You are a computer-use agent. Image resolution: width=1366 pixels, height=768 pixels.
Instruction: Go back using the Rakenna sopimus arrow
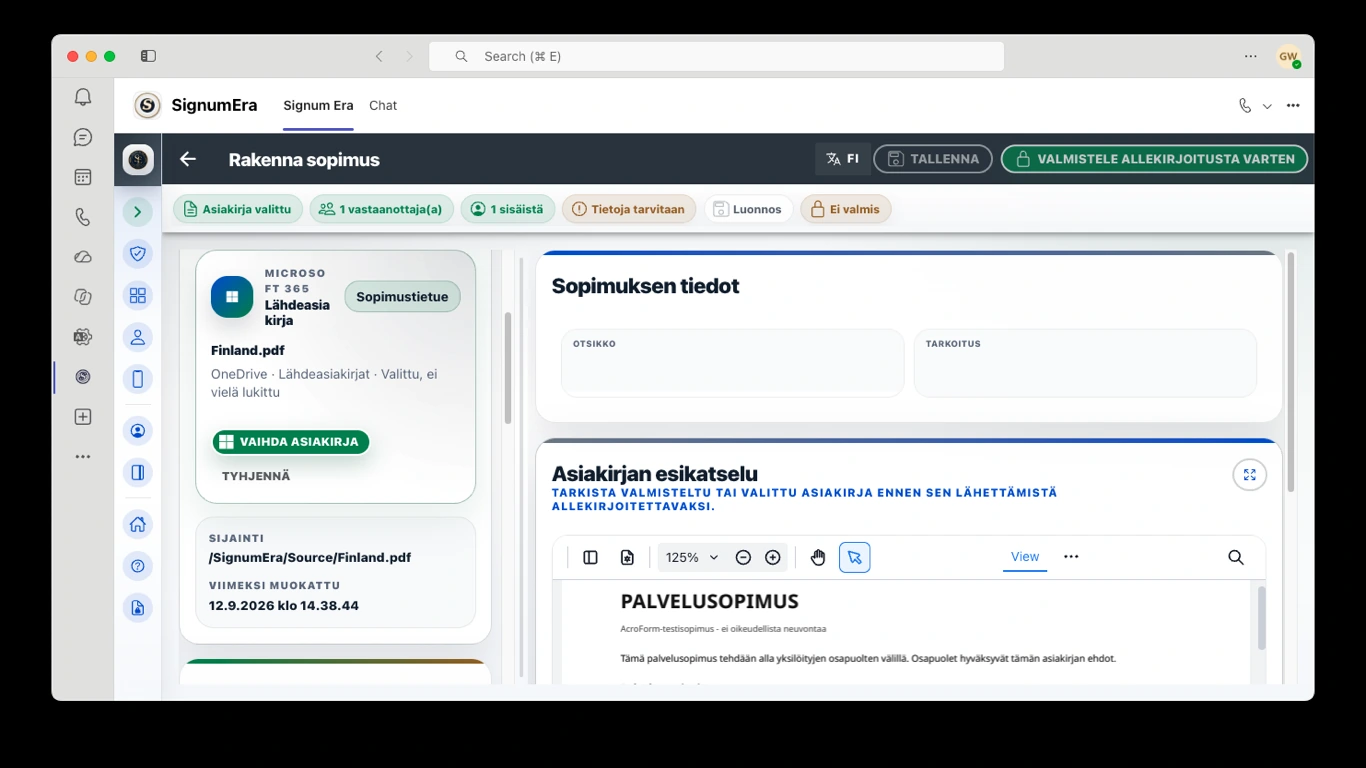click(x=188, y=159)
